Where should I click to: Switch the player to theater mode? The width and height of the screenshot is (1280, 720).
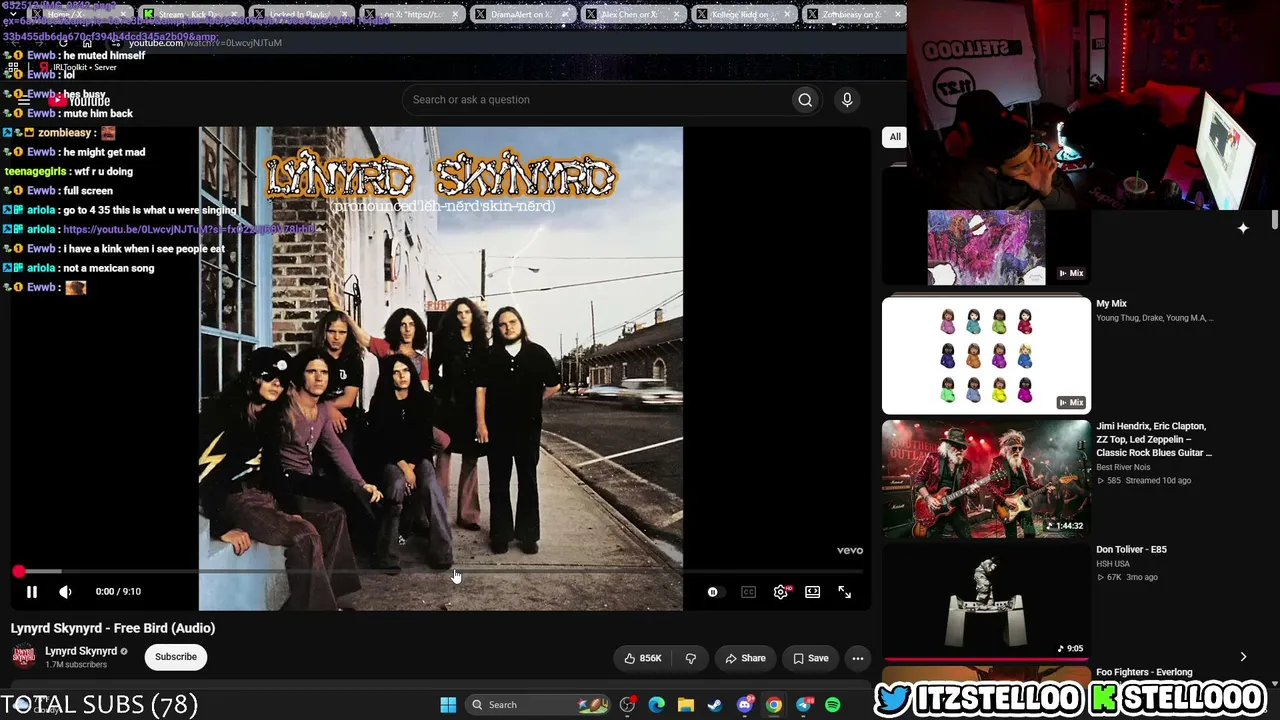click(x=813, y=592)
